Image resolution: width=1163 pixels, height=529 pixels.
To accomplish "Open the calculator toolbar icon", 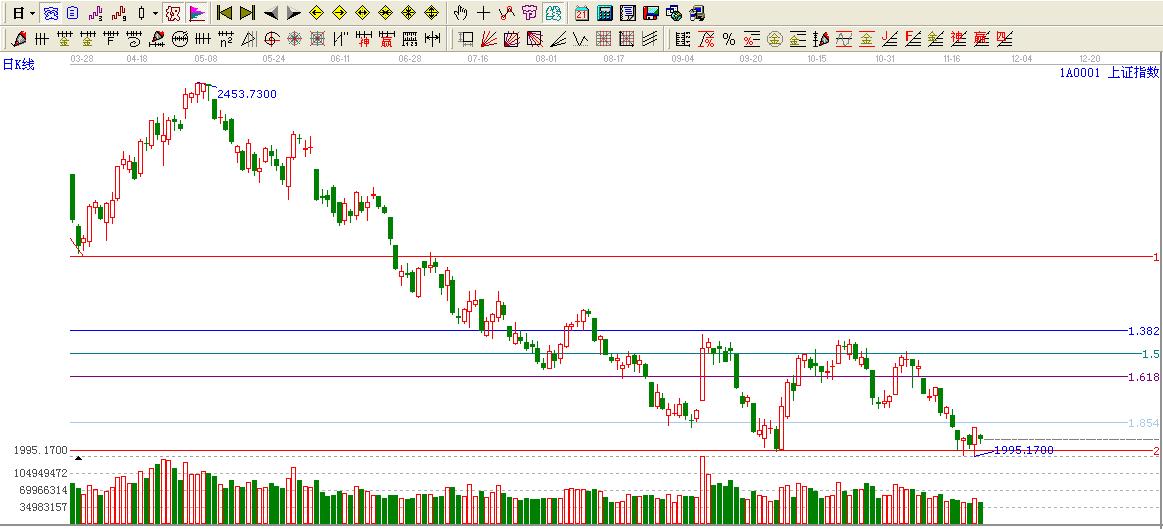I will point(605,13).
